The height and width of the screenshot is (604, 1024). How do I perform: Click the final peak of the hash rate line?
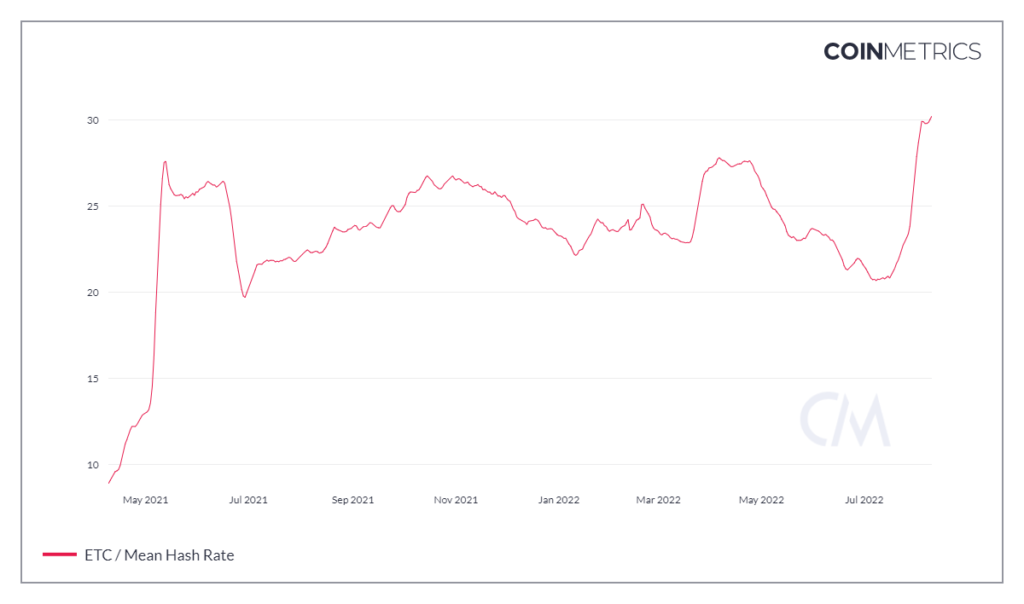pyautogui.click(x=931, y=117)
